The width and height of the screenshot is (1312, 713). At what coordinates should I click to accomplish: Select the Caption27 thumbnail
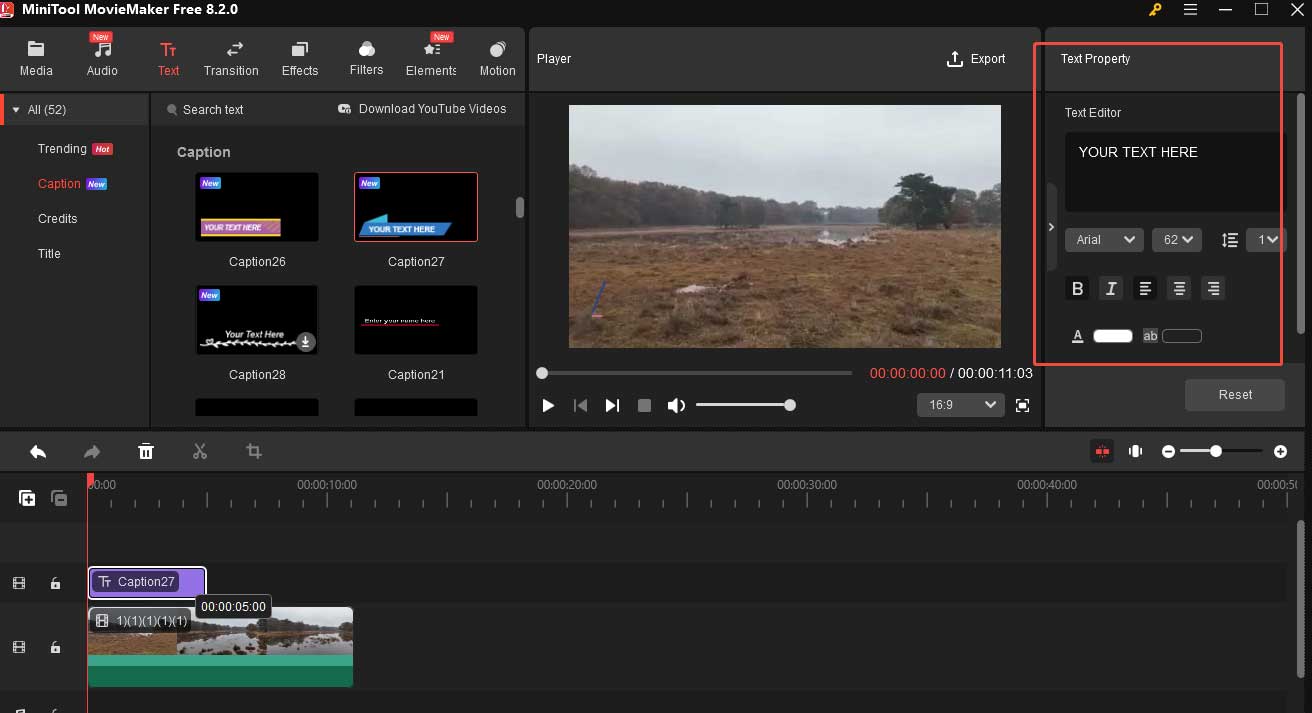pyautogui.click(x=416, y=207)
